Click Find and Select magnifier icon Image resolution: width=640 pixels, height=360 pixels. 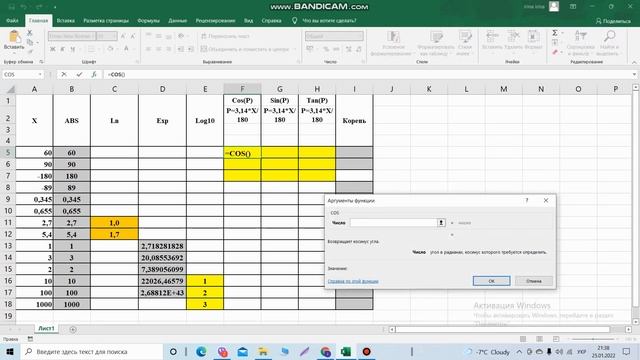[609, 36]
